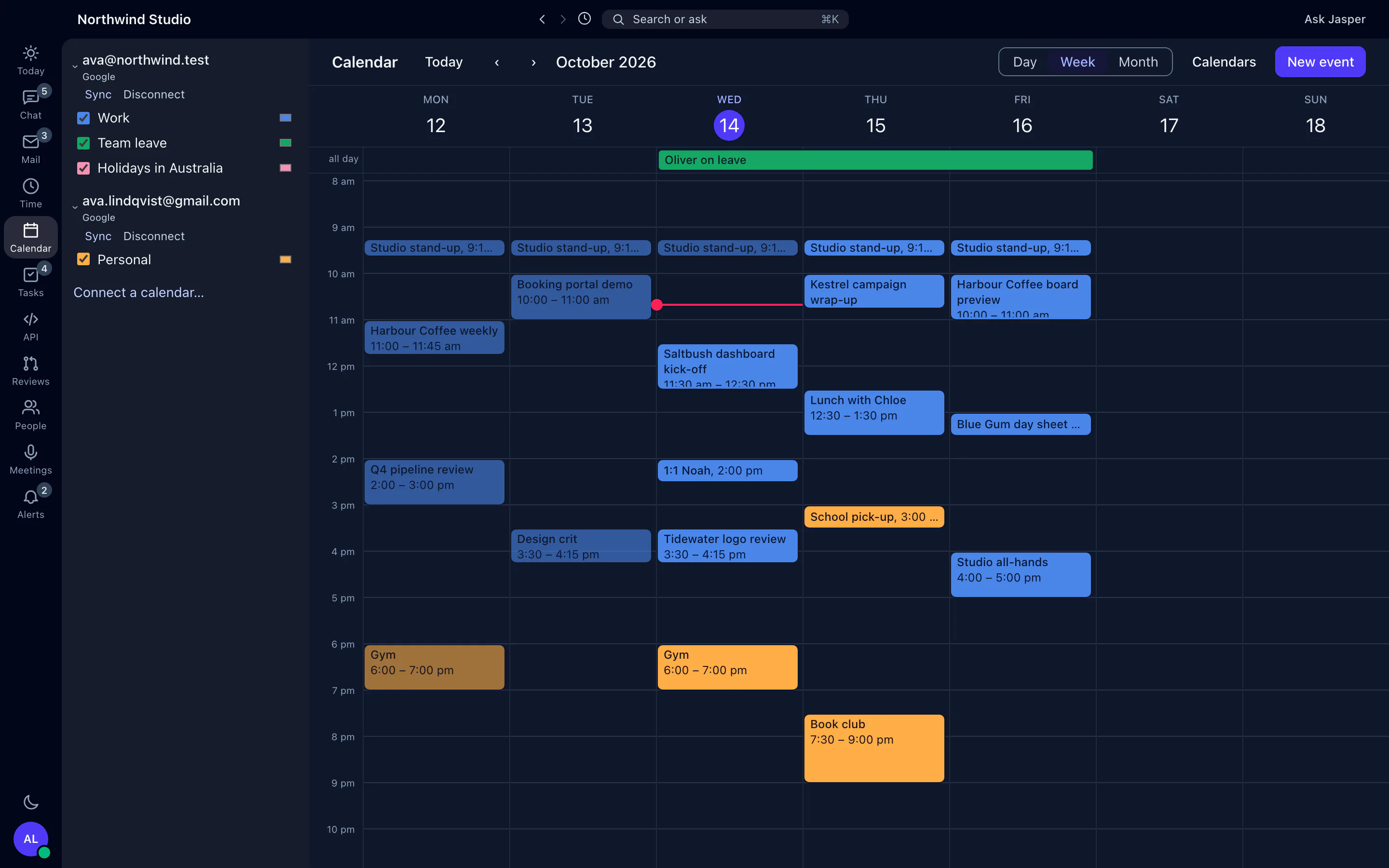Click the Today button in calendar header
The width and height of the screenshot is (1389, 868).
pos(444,62)
